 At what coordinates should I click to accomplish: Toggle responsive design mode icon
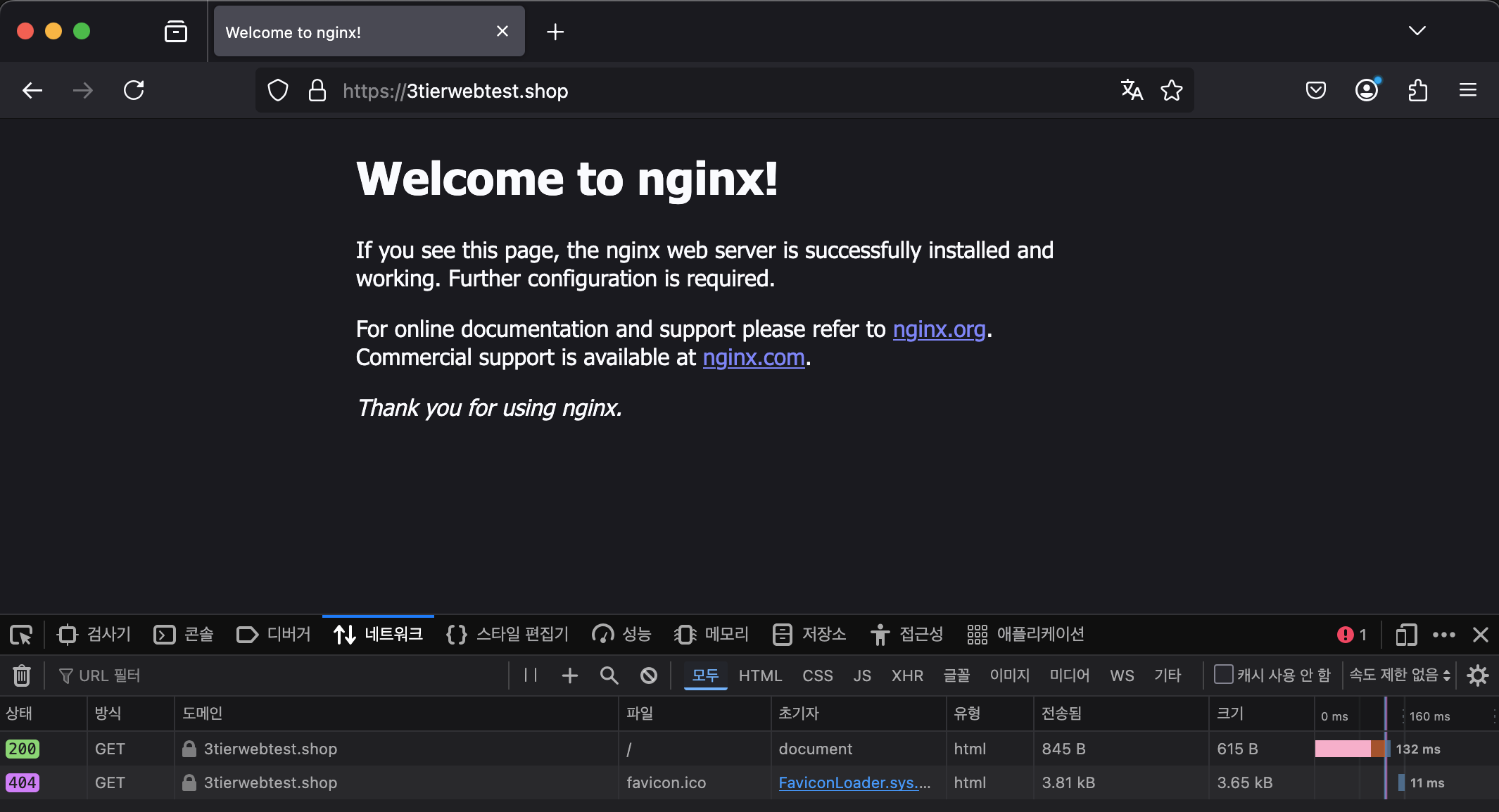tap(1406, 635)
